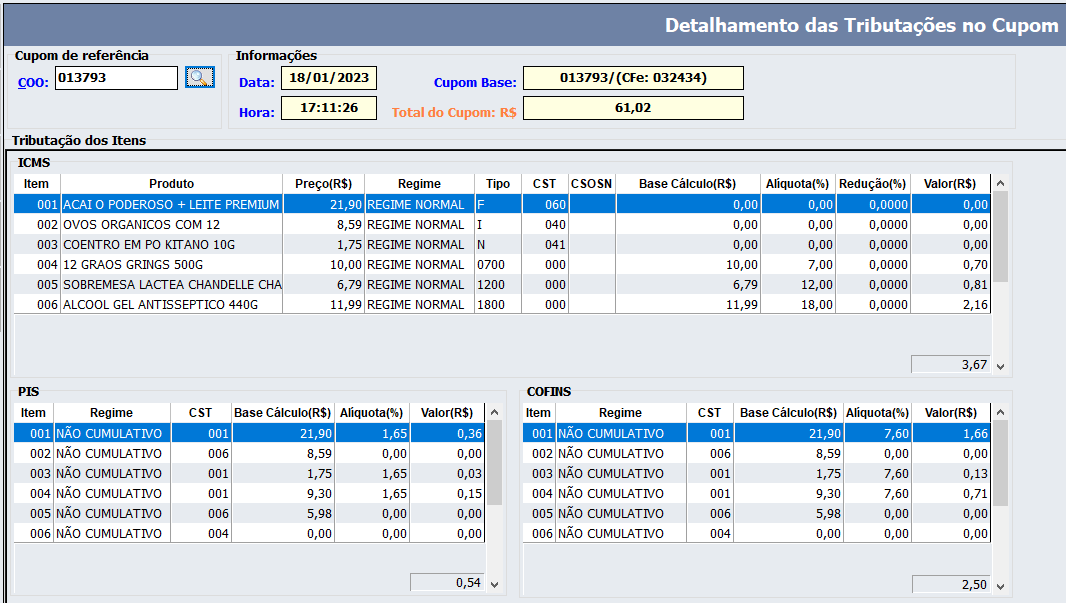This screenshot has width=1066, height=603.
Task: Click the Alíquota(%) column header in ICMS
Action: click(797, 184)
